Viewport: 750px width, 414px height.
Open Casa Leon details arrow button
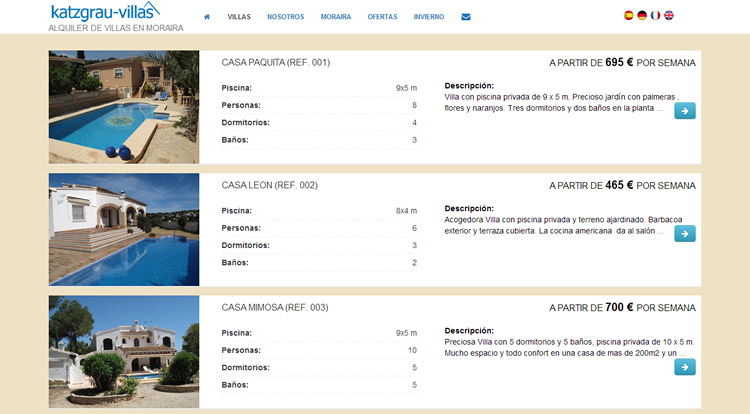click(x=685, y=234)
